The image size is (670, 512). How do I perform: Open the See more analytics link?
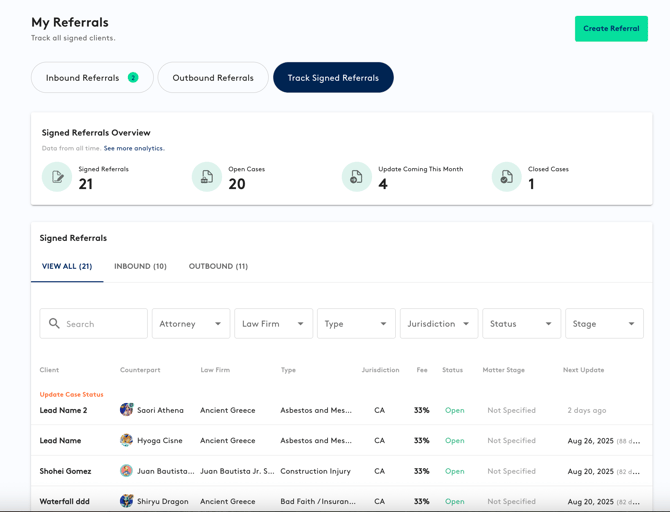pyautogui.click(x=134, y=148)
